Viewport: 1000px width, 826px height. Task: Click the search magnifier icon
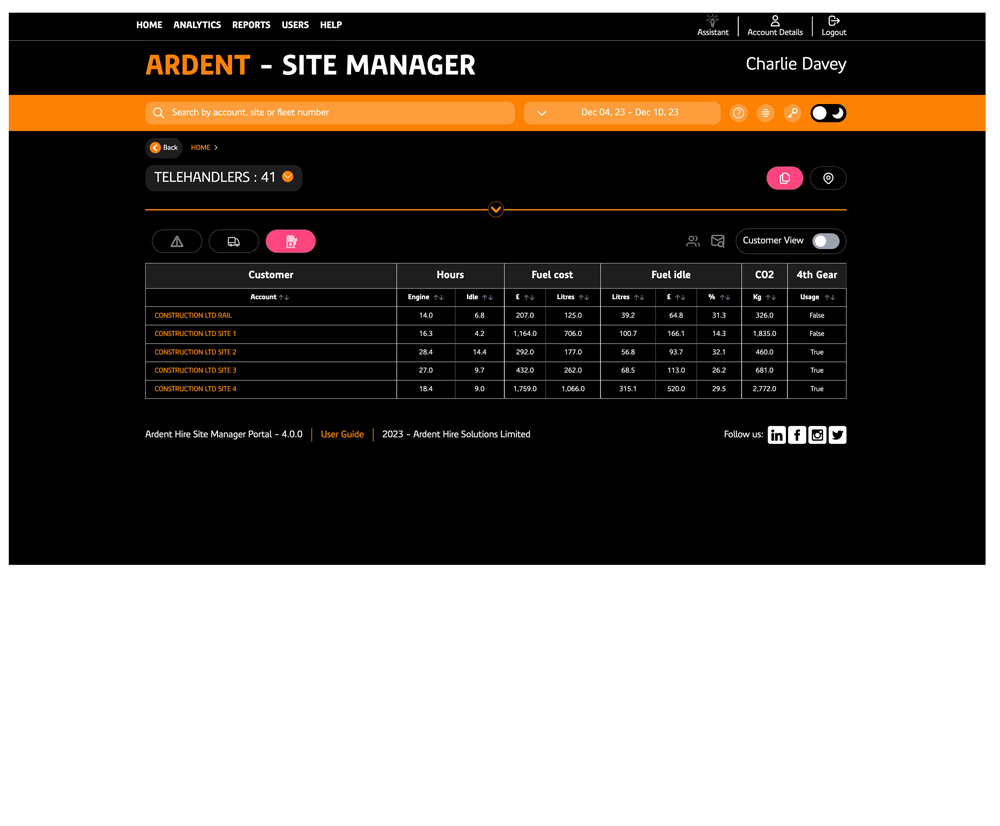point(159,113)
